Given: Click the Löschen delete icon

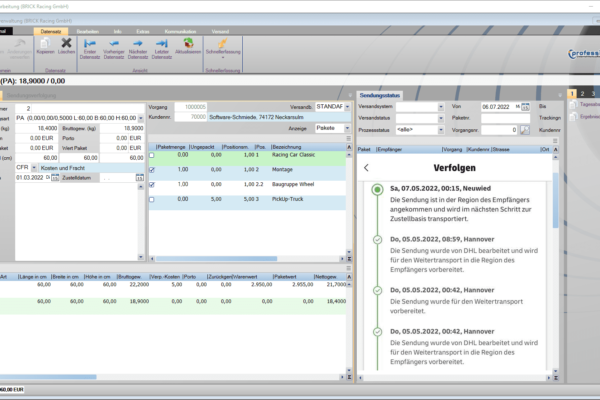Looking at the screenshot, I should click(66, 46).
